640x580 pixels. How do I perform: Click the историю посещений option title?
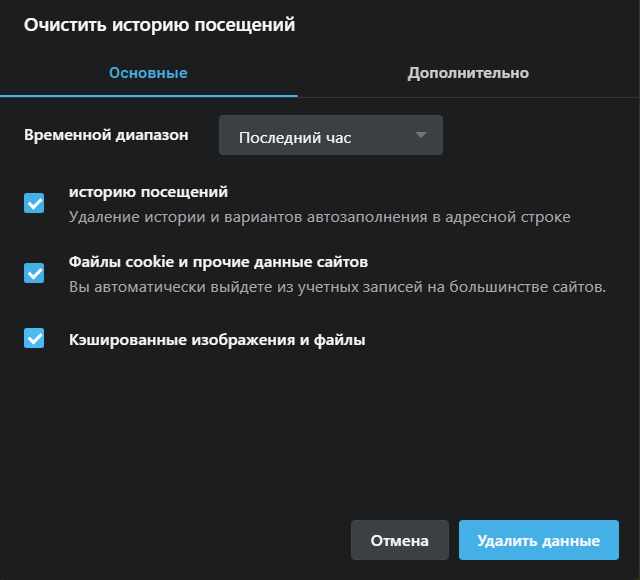(149, 192)
